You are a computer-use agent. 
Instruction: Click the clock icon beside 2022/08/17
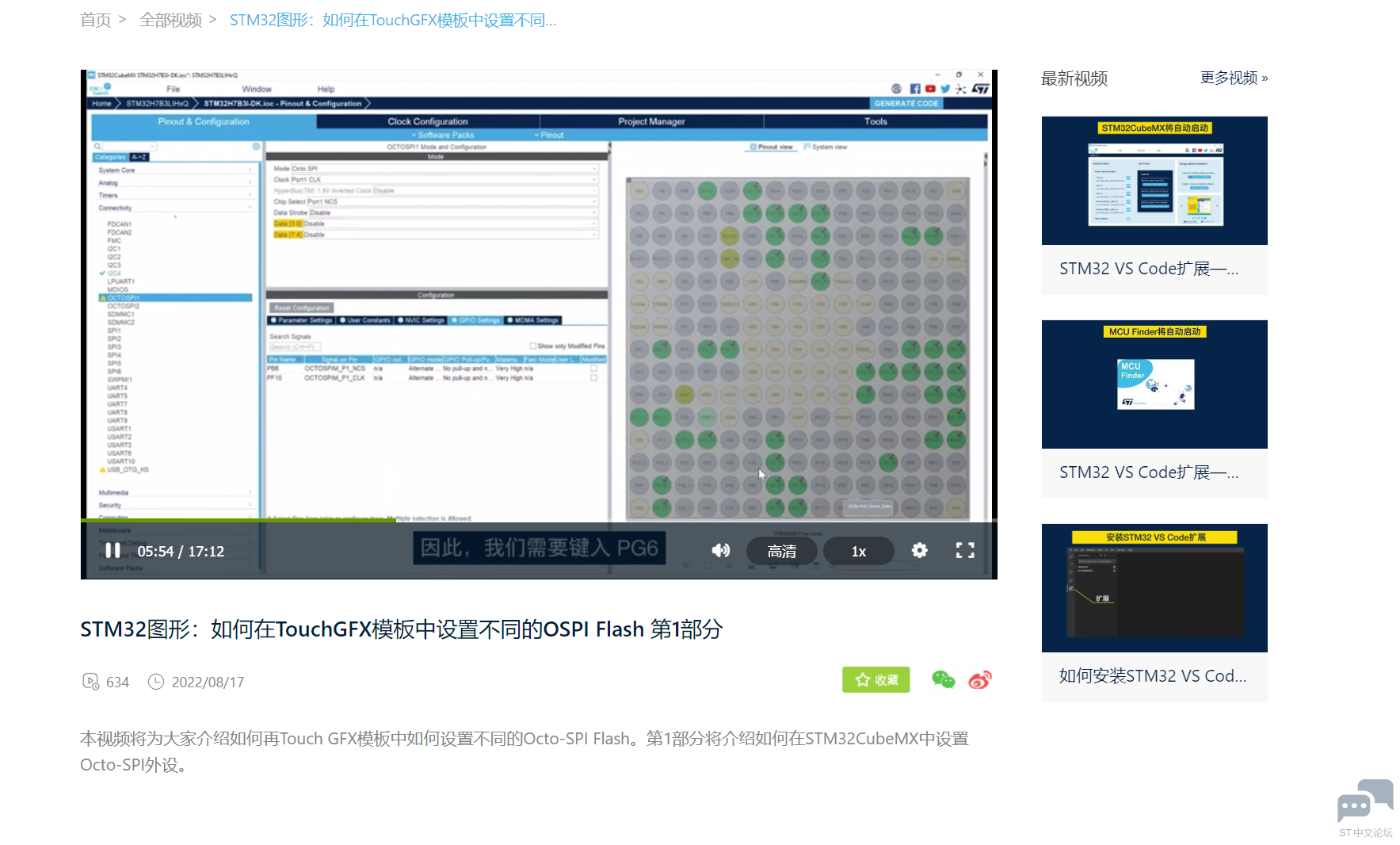(x=156, y=682)
